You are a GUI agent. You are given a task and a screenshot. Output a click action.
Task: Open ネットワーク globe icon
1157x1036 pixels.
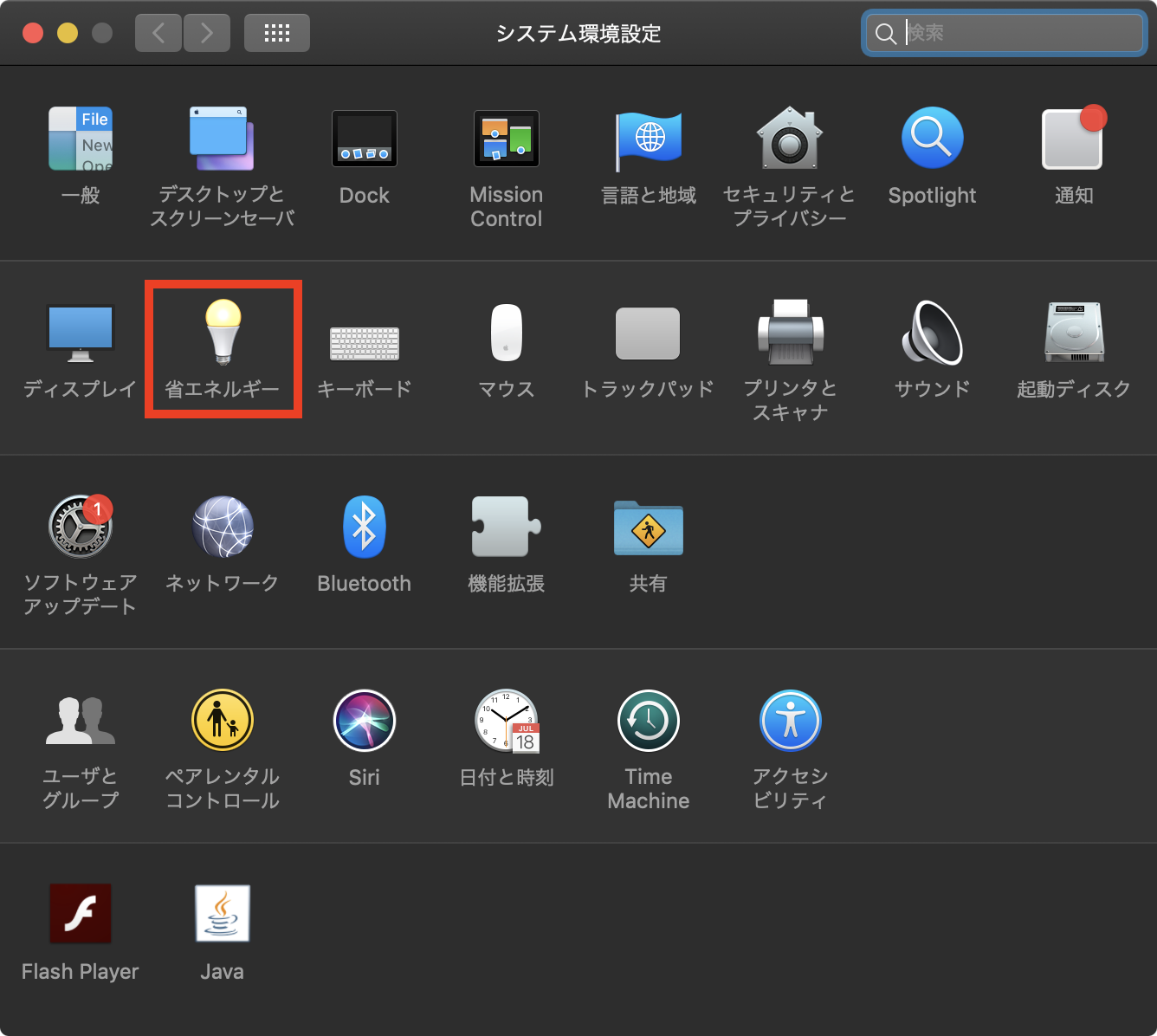click(x=223, y=527)
